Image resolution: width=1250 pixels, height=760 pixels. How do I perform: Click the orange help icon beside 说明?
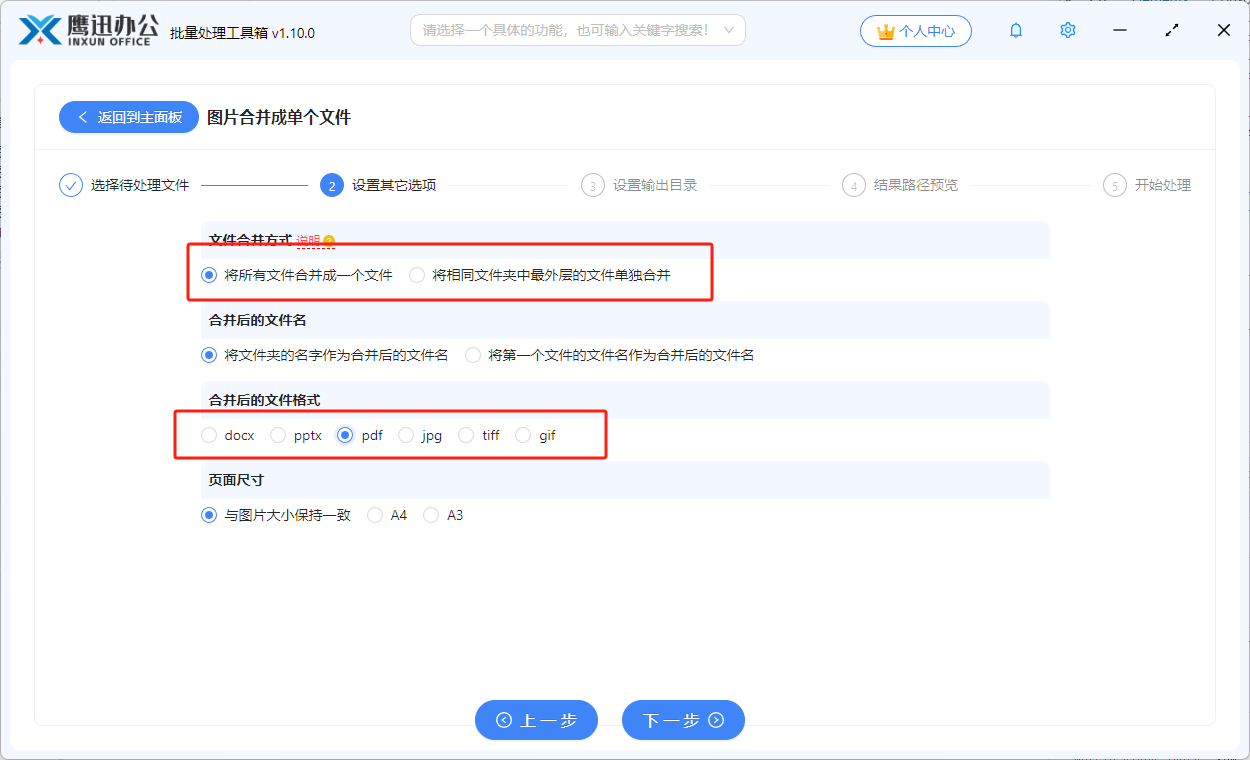[329, 241]
